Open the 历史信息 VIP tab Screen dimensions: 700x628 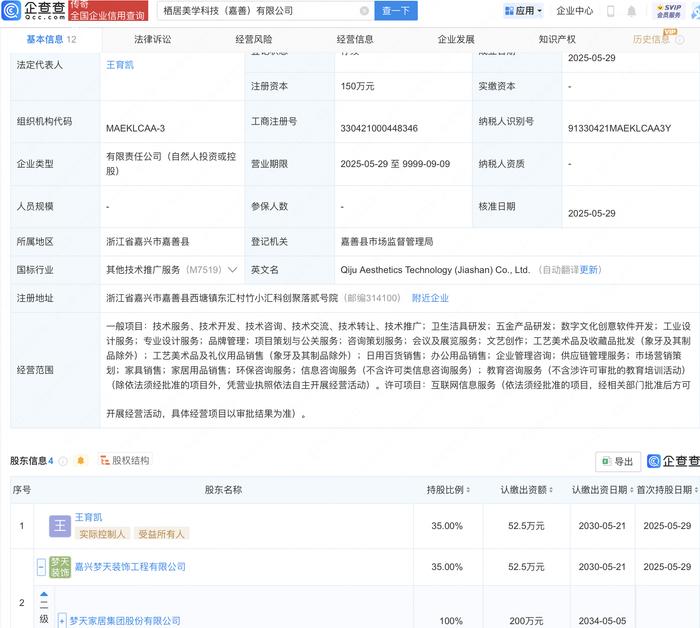651,39
